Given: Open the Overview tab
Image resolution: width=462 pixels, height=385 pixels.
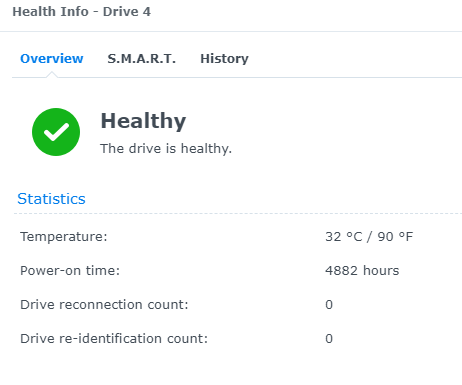Looking at the screenshot, I should pyautogui.click(x=52, y=58).
